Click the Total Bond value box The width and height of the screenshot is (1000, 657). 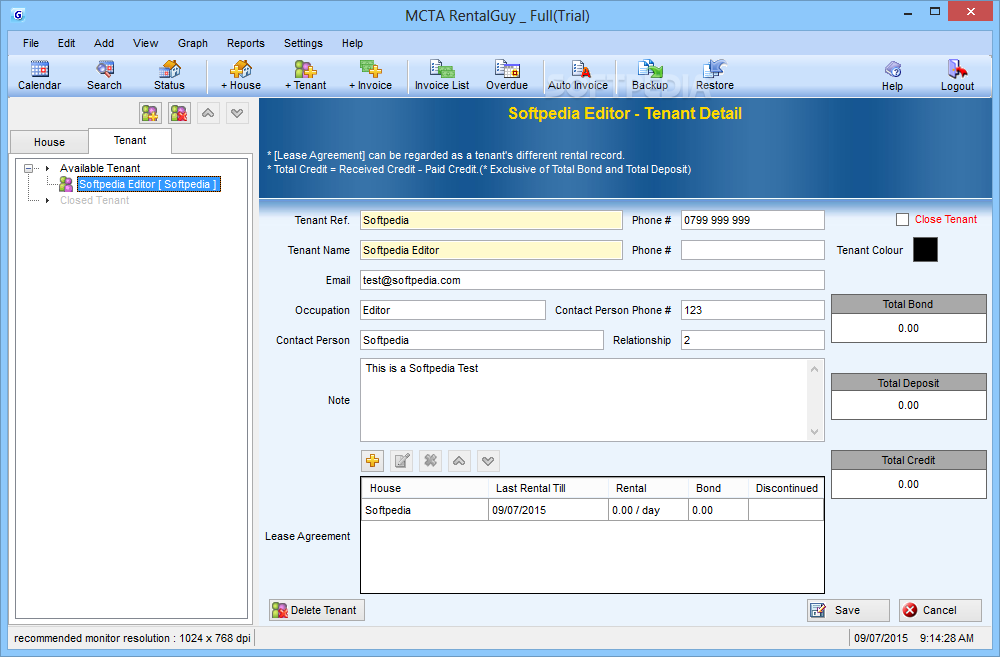909,328
